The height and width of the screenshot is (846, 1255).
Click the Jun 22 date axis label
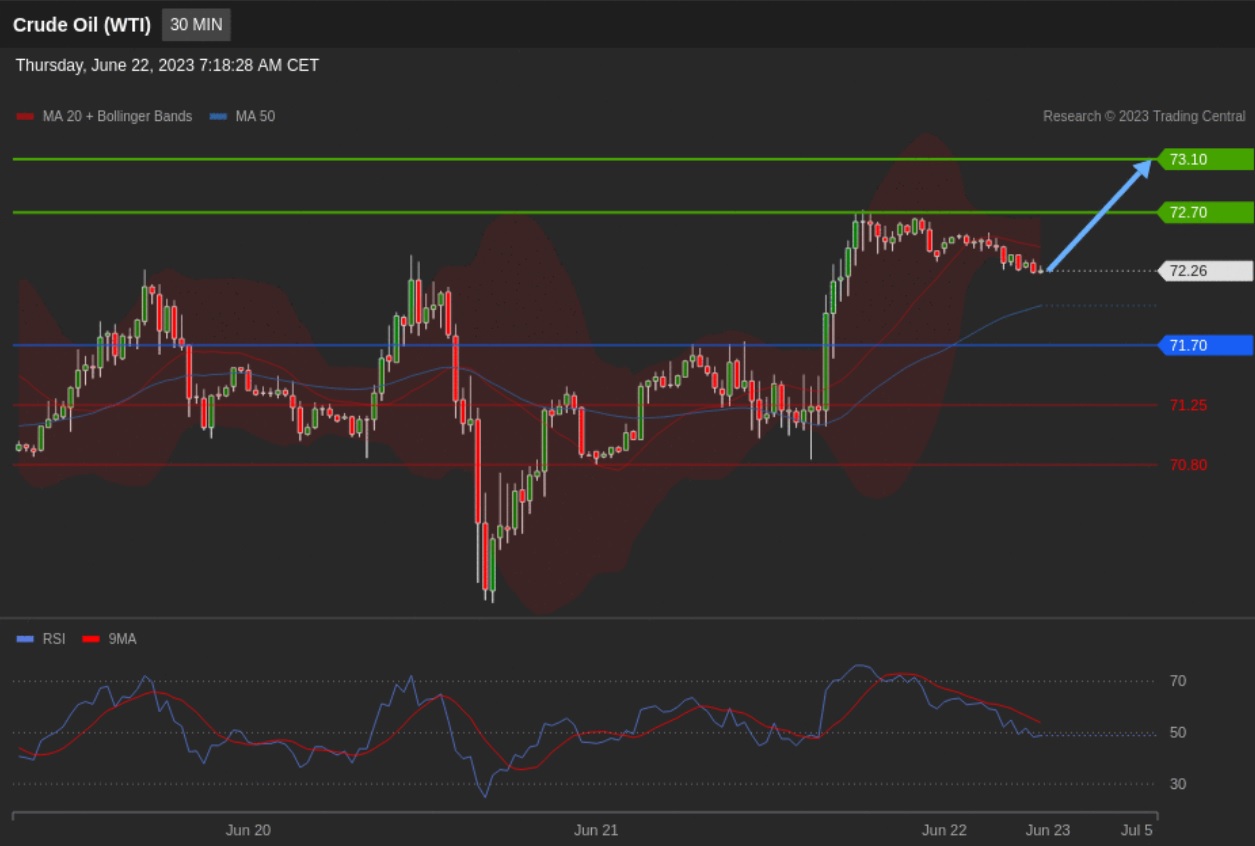[944, 829]
